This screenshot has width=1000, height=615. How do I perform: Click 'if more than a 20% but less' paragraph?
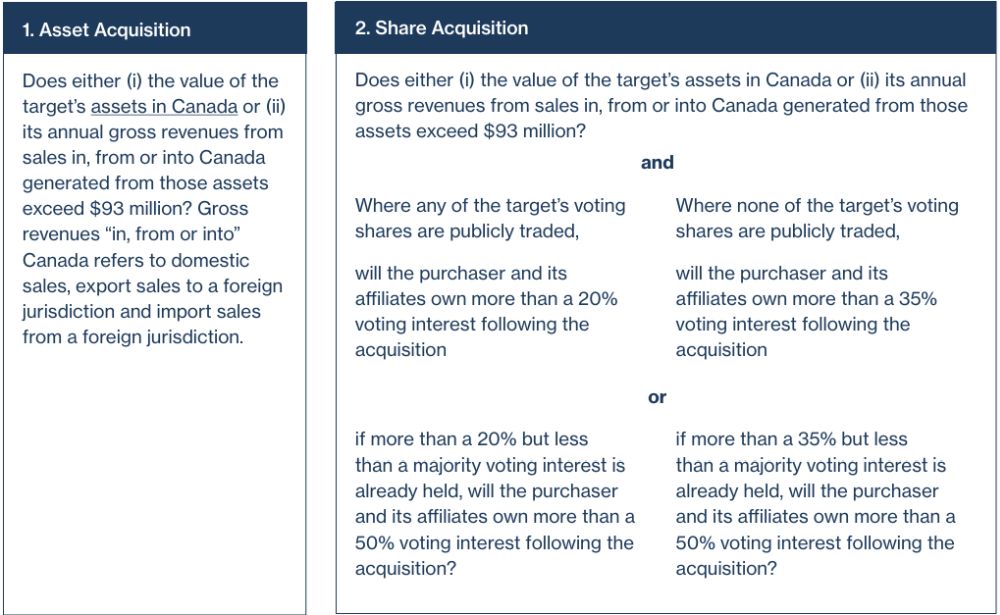pyautogui.click(x=495, y=503)
